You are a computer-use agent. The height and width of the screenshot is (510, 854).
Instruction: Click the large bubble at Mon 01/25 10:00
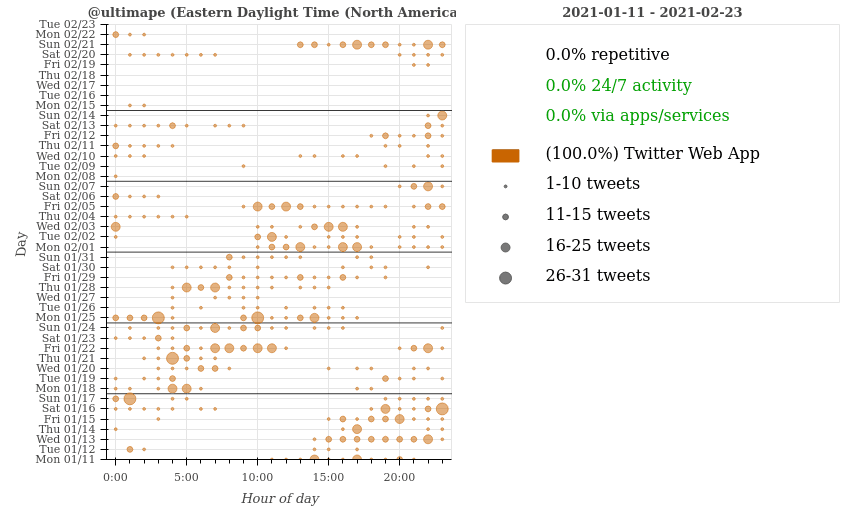(258, 318)
